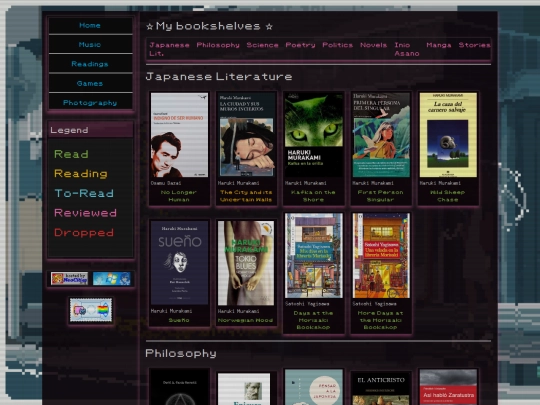
Task: Open the Novels shelf tab
Action: click(373, 45)
